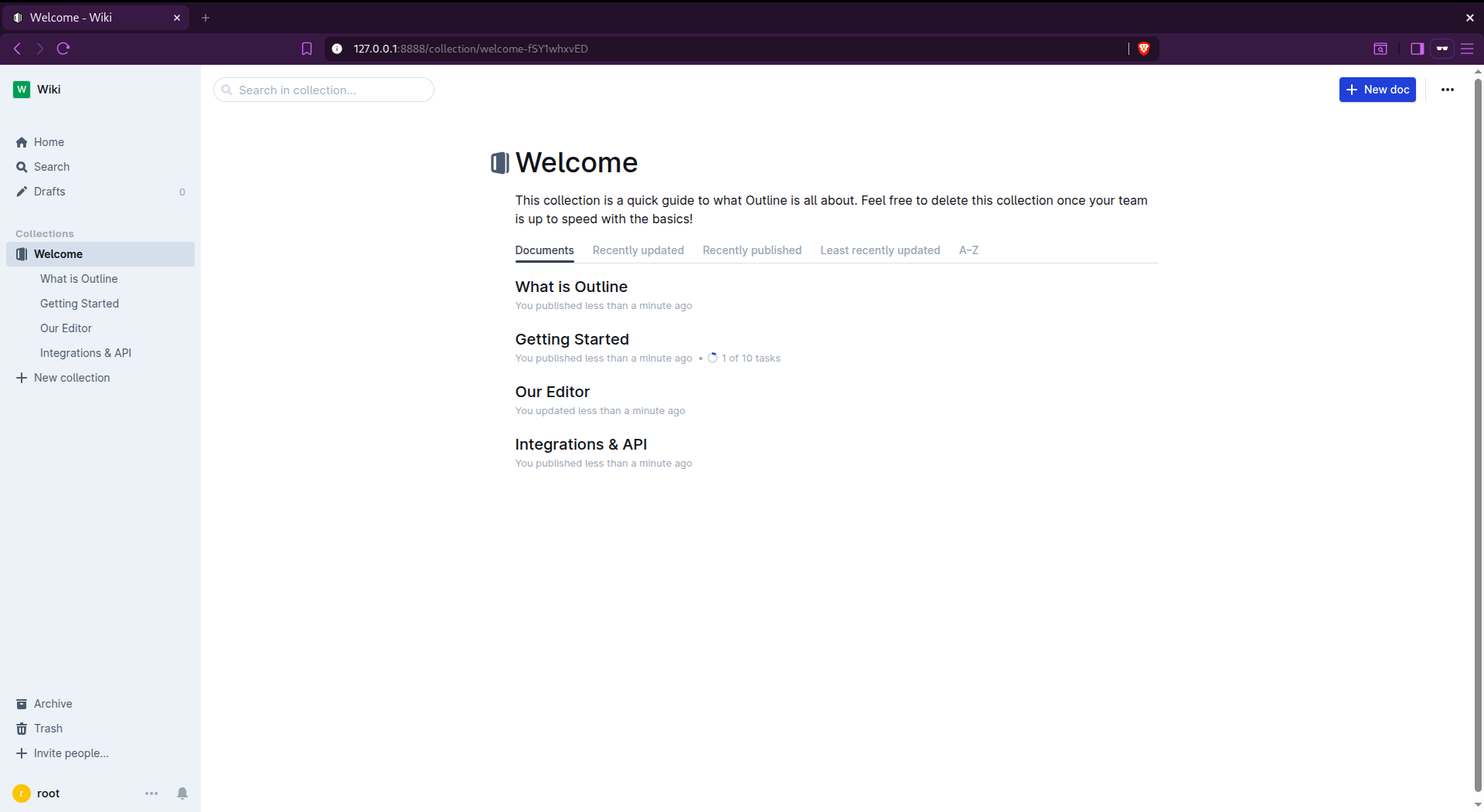Reload the current page

tap(63, 49)
